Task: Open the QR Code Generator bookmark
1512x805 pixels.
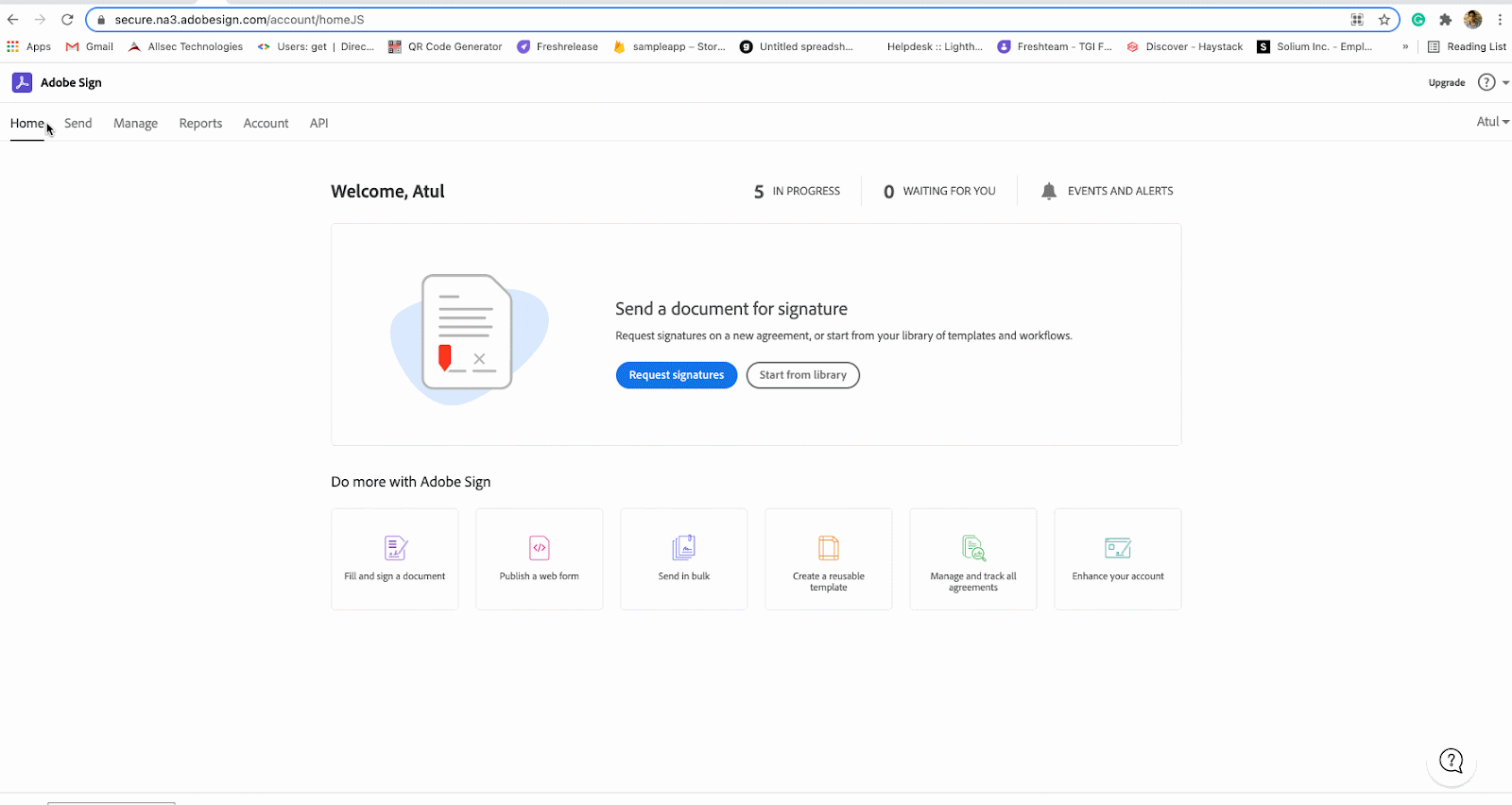Action: [x=445, y=46]
